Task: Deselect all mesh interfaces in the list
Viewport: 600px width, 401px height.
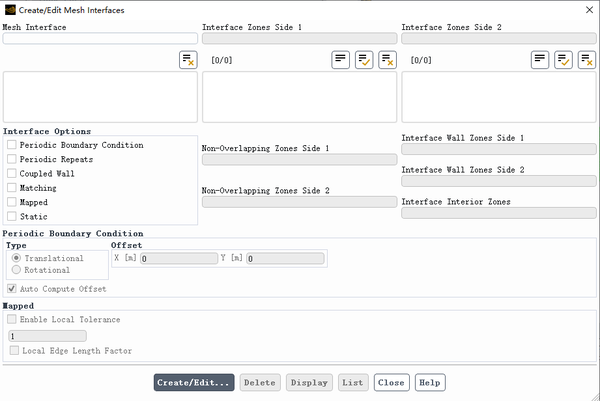Action: pos(188,60)
